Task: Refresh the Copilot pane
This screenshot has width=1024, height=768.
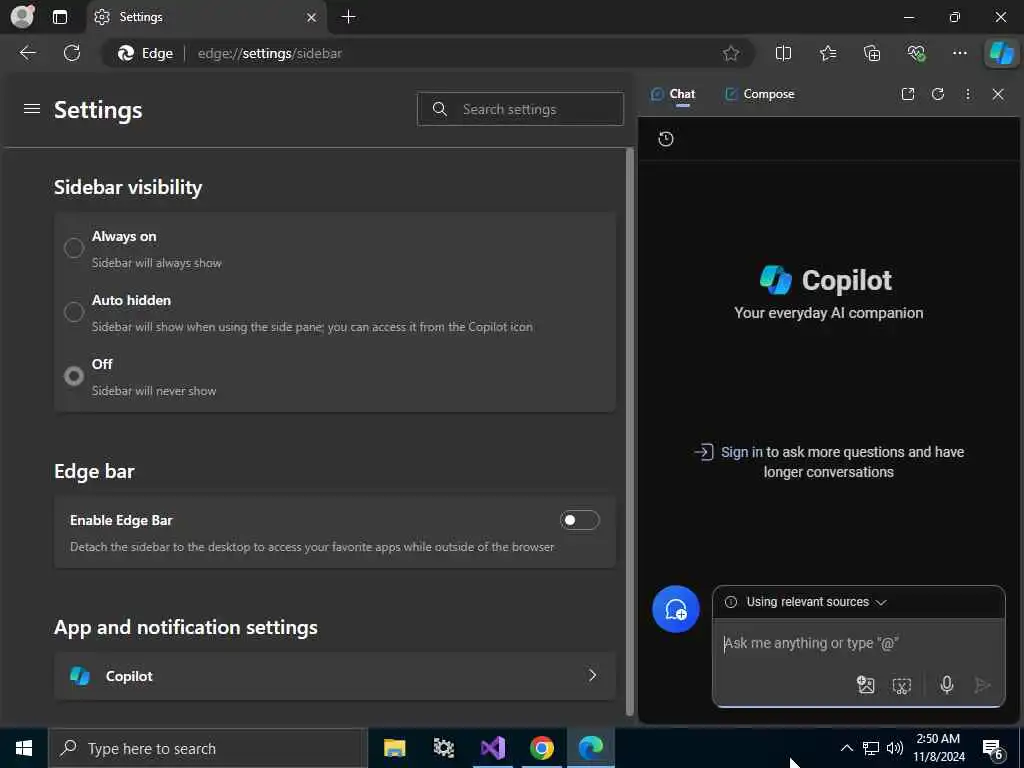Action: (x=938, y=94)
